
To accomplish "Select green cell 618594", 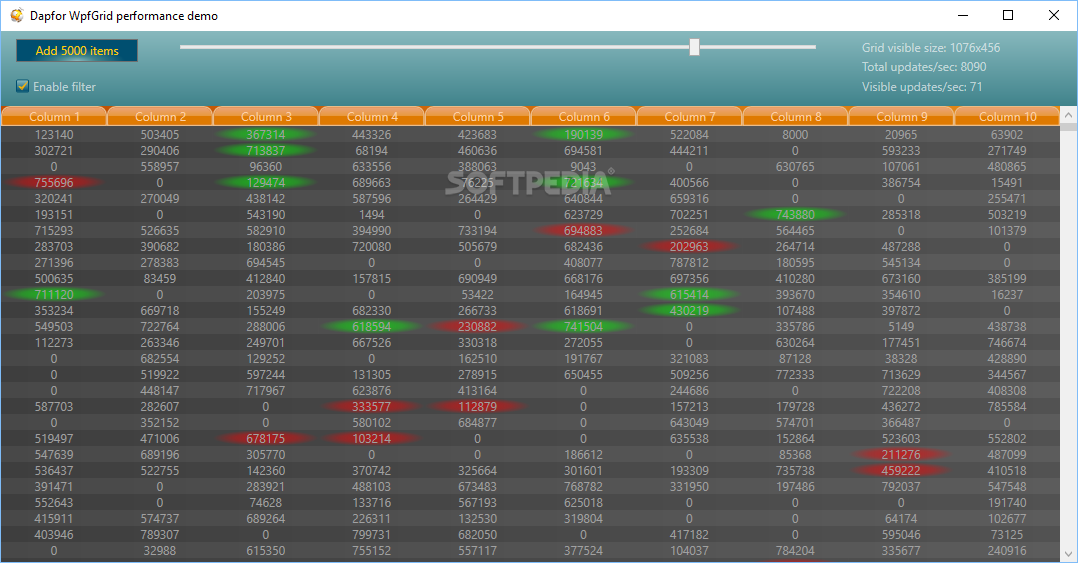I will 372,327.
